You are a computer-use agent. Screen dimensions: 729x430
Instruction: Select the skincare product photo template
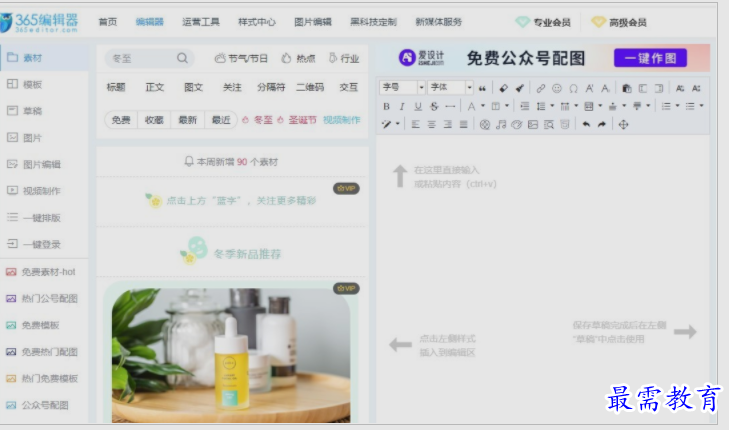(231, 353)
